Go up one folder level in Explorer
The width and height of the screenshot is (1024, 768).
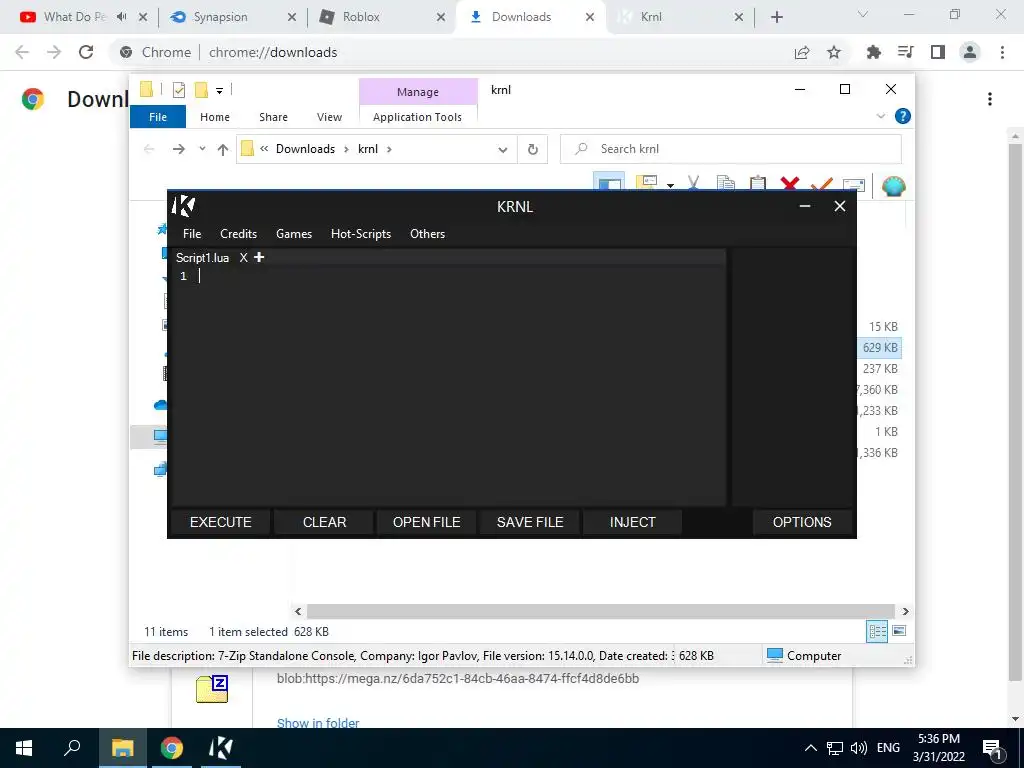pyautogui.click(x=223, y=150)
